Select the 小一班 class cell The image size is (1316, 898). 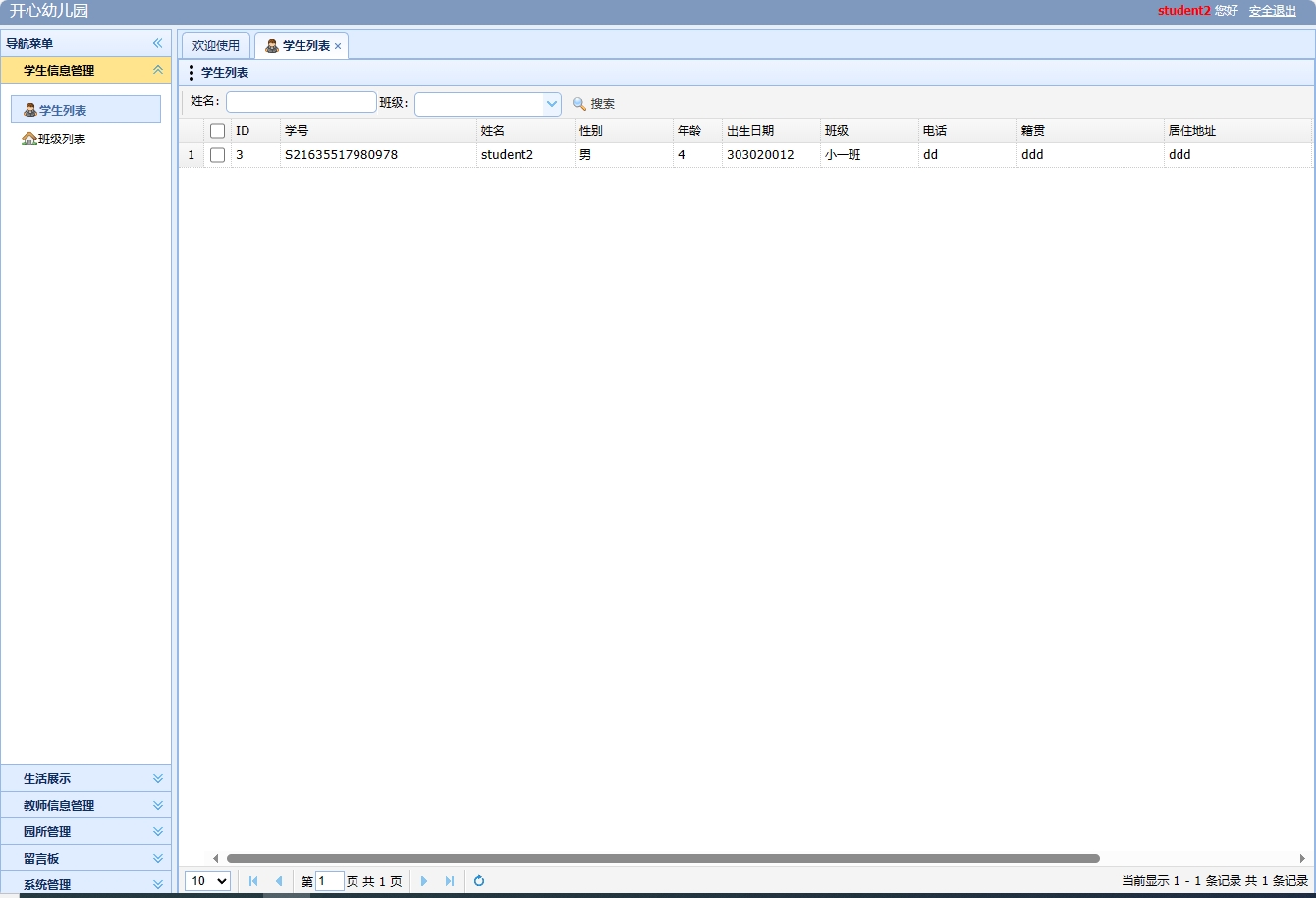pyautogui.click(x=869, y=155)
